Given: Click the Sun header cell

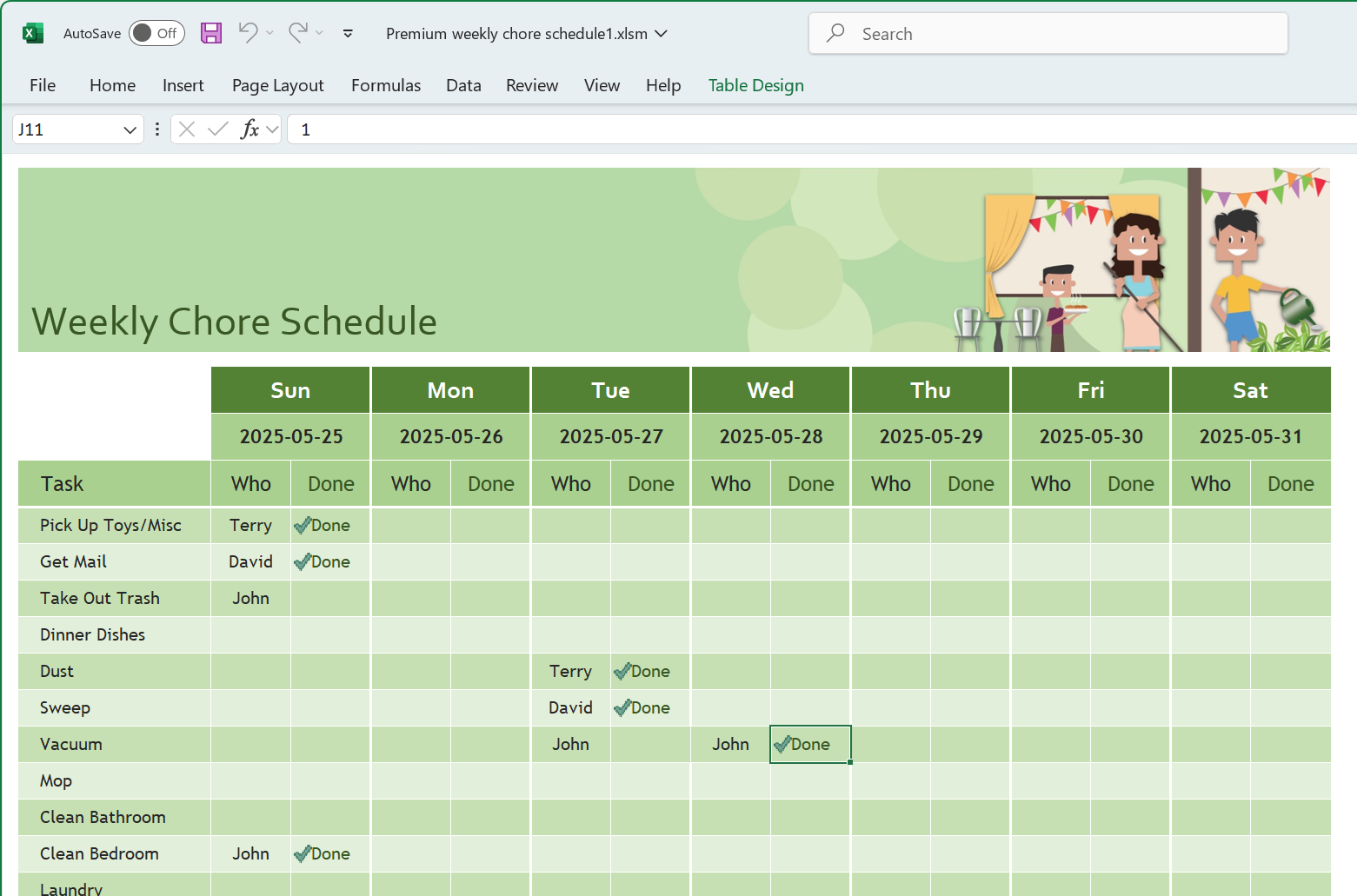Looking at the screenshot, I should click(x=290, y=390).
